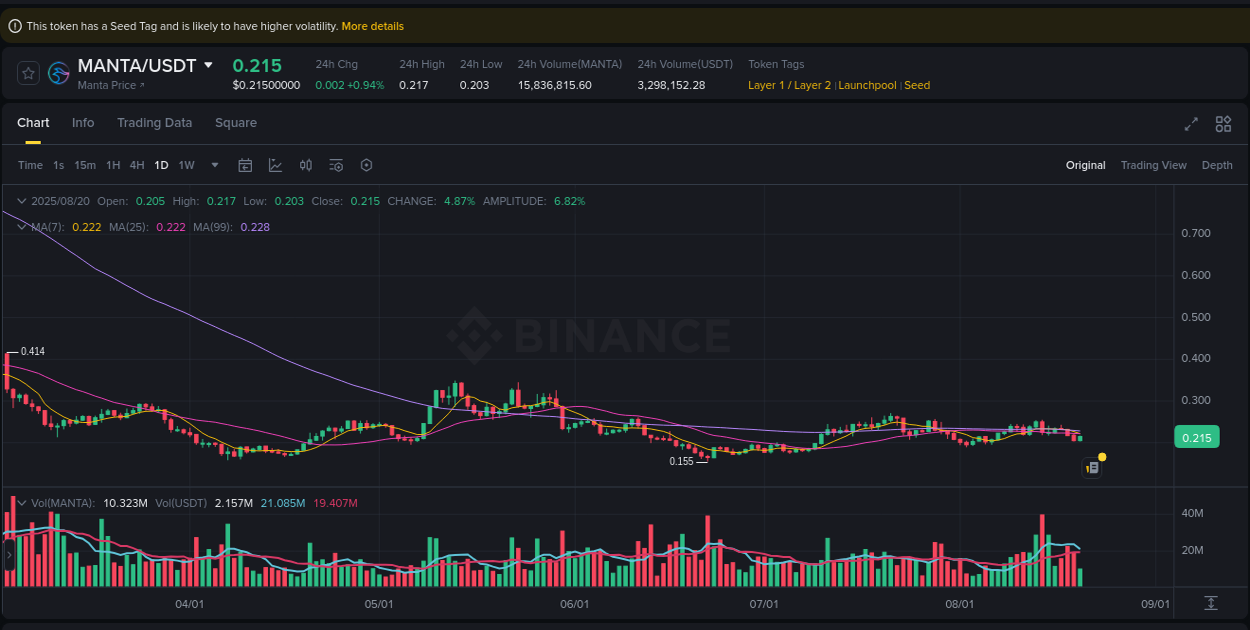Click the green 0.215 price tag
Viewport: 1250px width, 630px height.
pyautogui.click(x=1196, y=436)
